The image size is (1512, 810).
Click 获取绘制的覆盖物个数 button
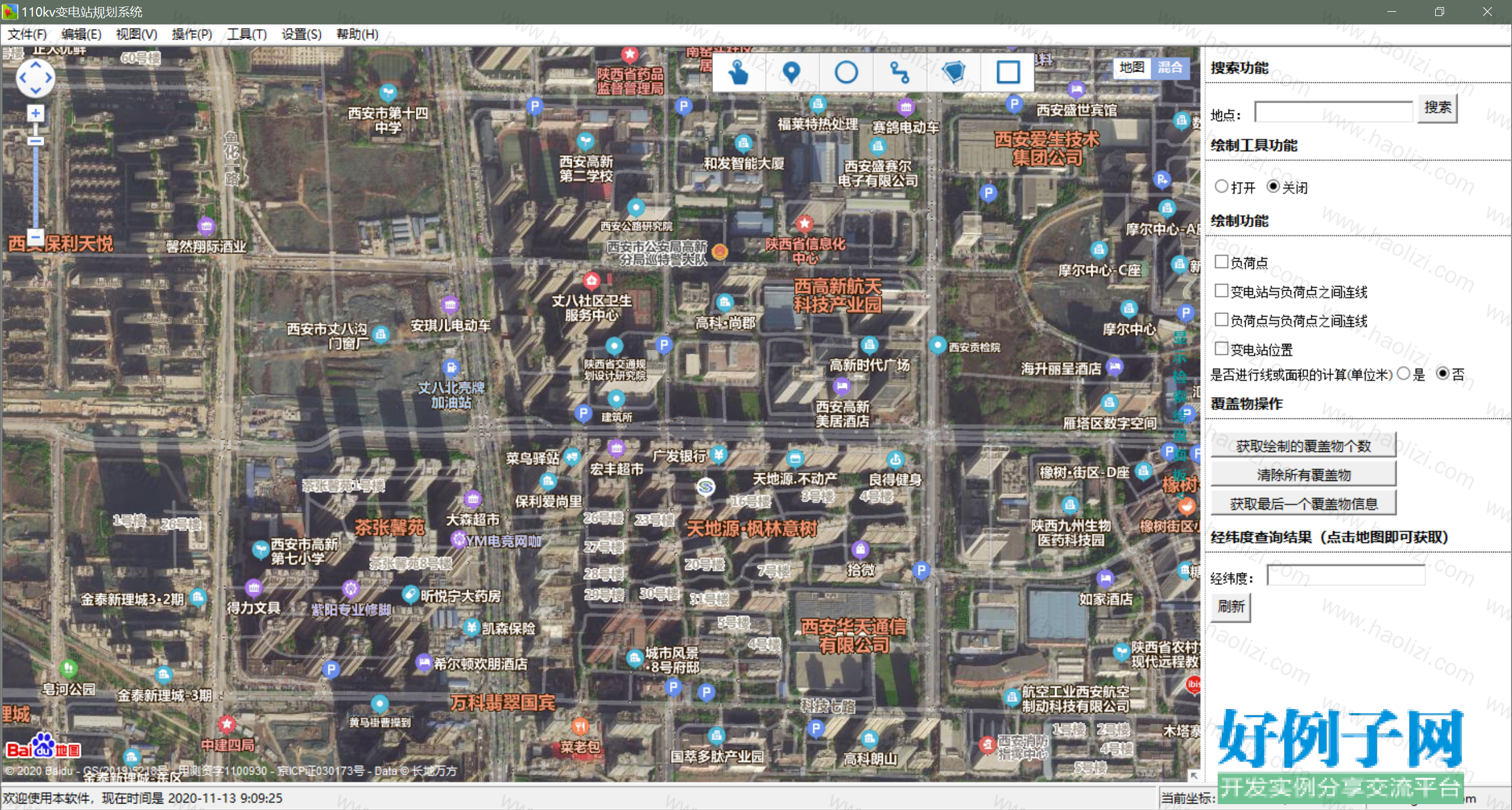pos(1304,445)
